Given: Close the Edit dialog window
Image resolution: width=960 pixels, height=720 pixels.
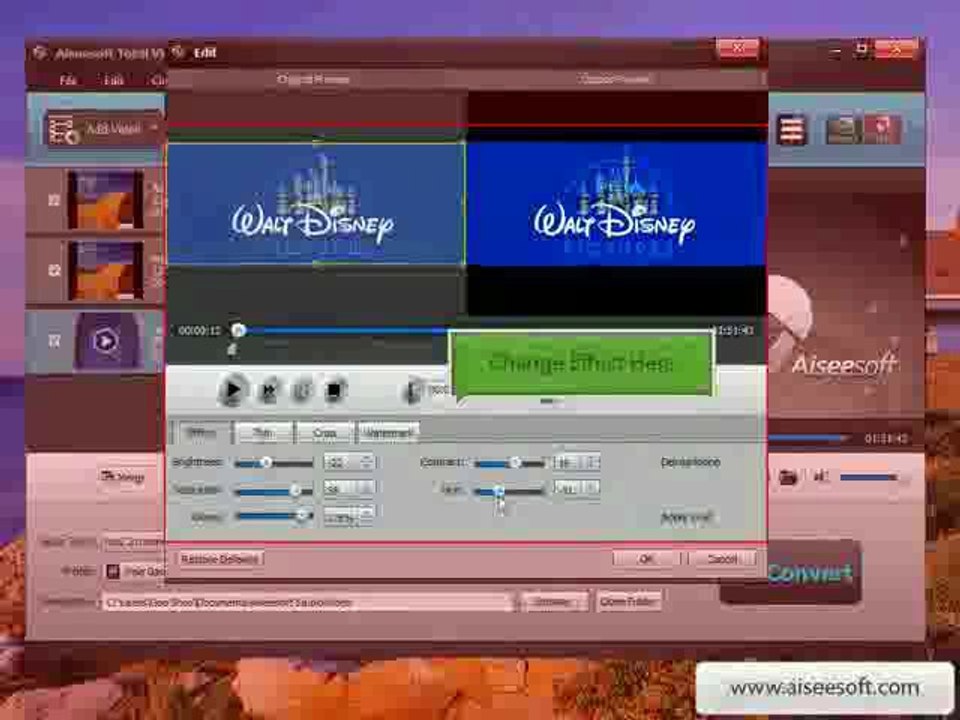Looking at the screenshot, I should tap(738, 48).
